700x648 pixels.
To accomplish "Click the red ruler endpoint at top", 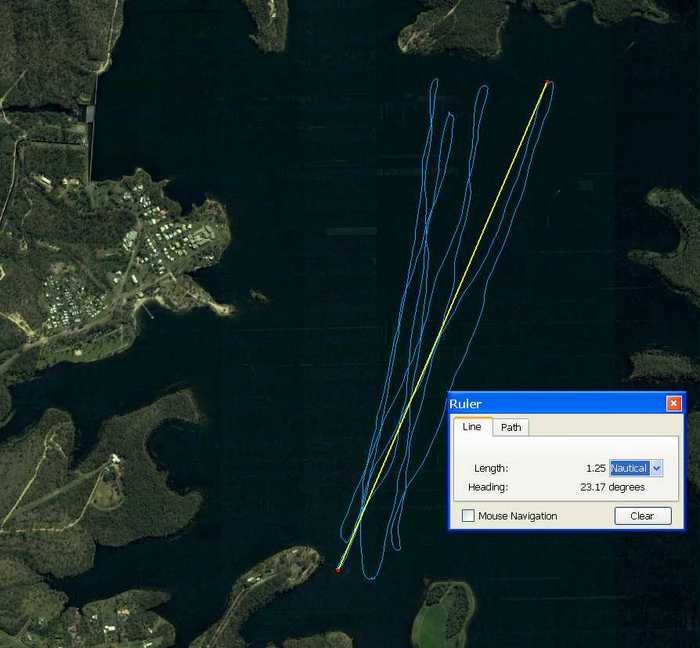I will pos(548,83).
